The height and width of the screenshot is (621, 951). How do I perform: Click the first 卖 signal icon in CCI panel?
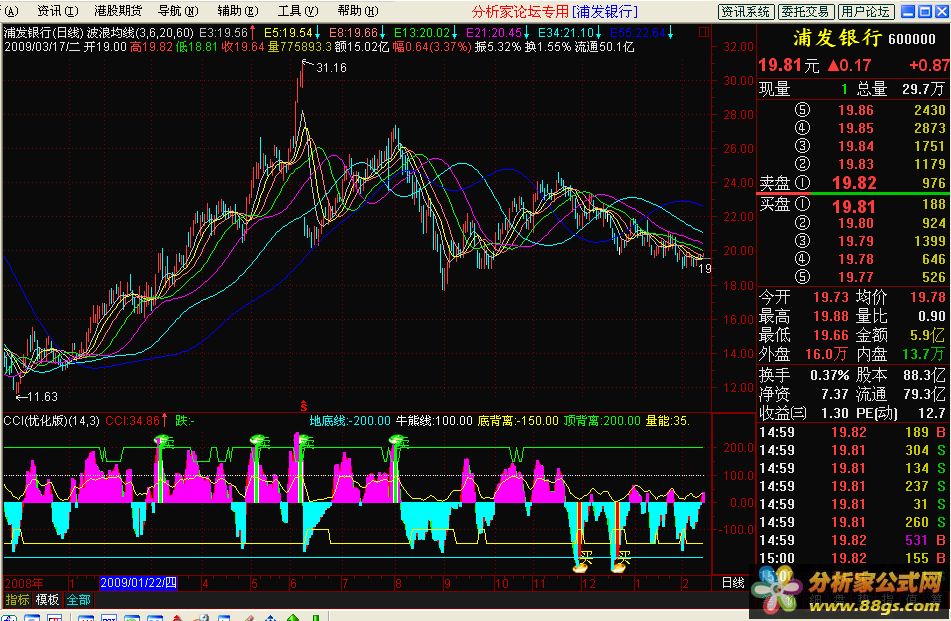(162, 441)
